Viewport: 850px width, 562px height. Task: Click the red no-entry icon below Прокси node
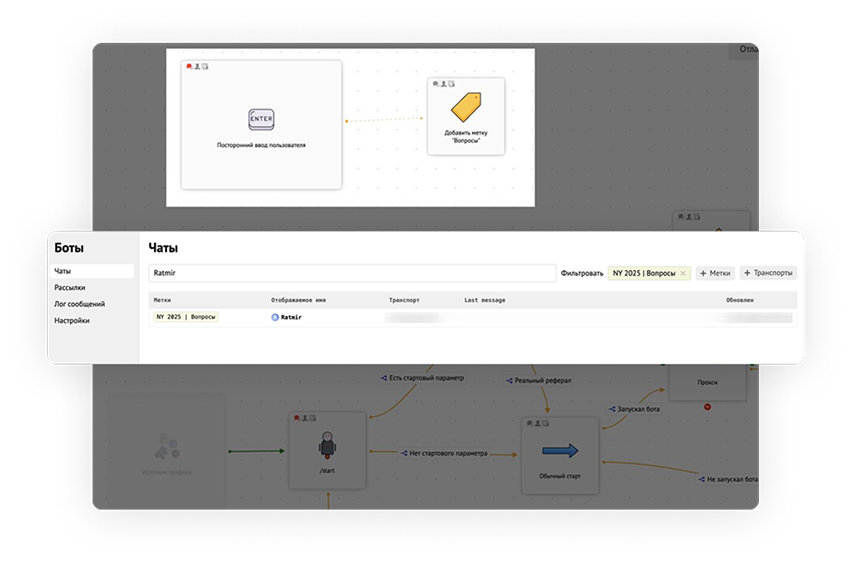(x=708, y=406)
